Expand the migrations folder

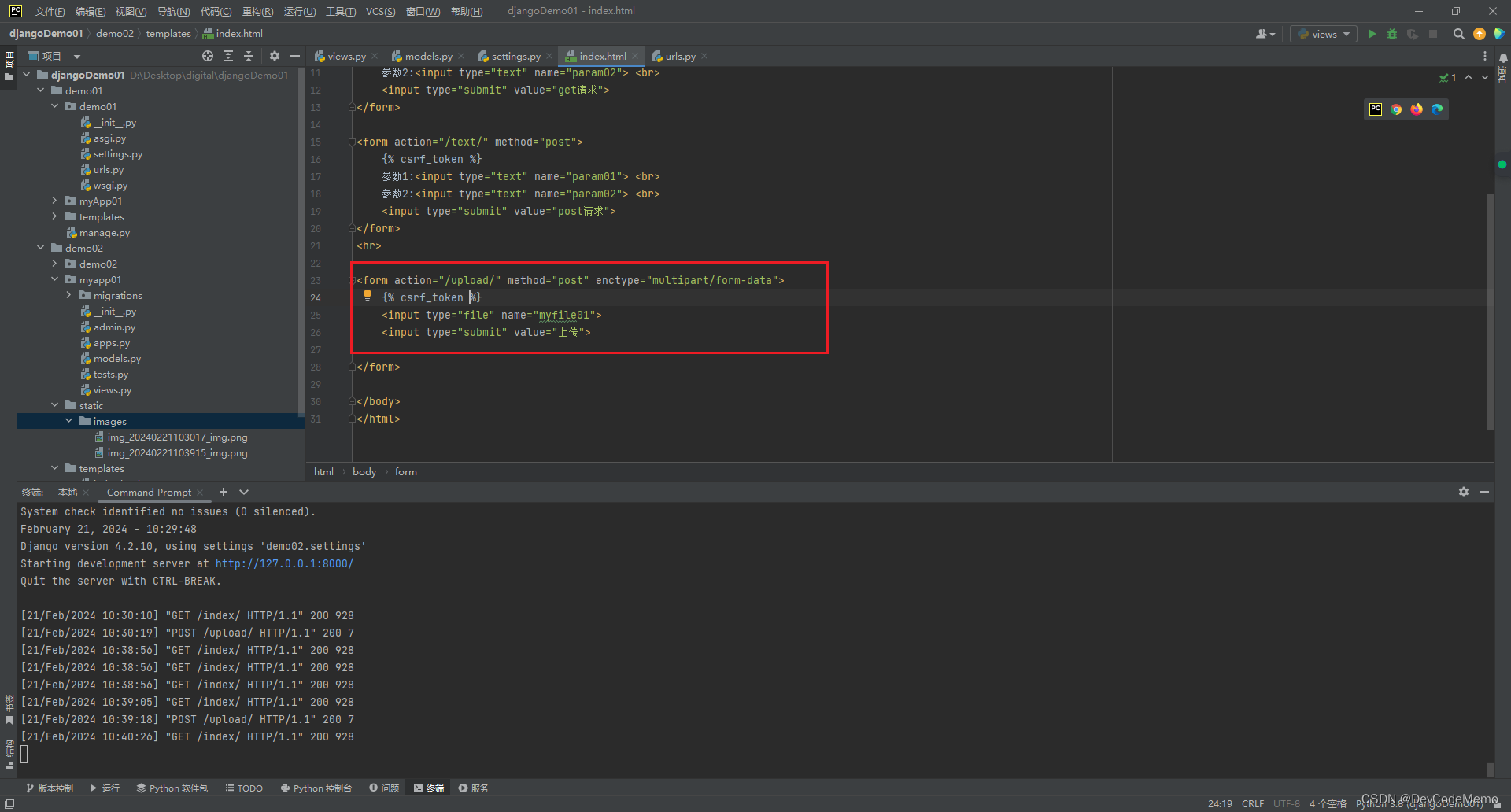68,295
